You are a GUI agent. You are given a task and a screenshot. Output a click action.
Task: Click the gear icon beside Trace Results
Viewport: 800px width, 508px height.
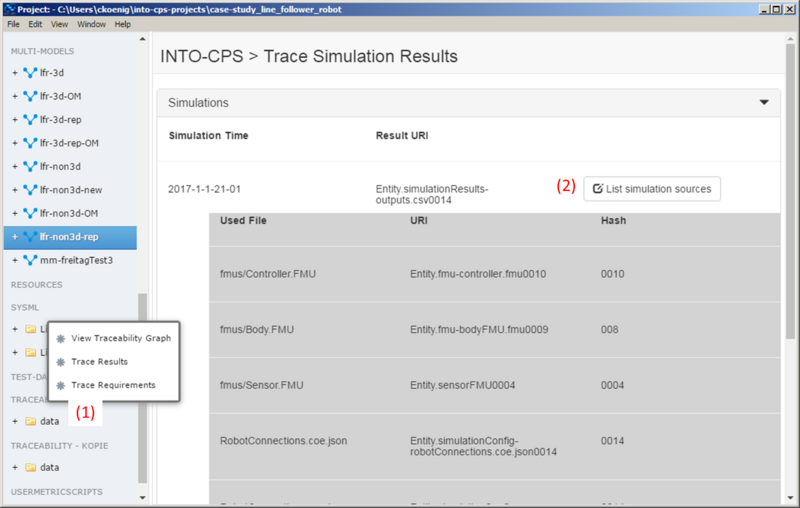(60, 361)
